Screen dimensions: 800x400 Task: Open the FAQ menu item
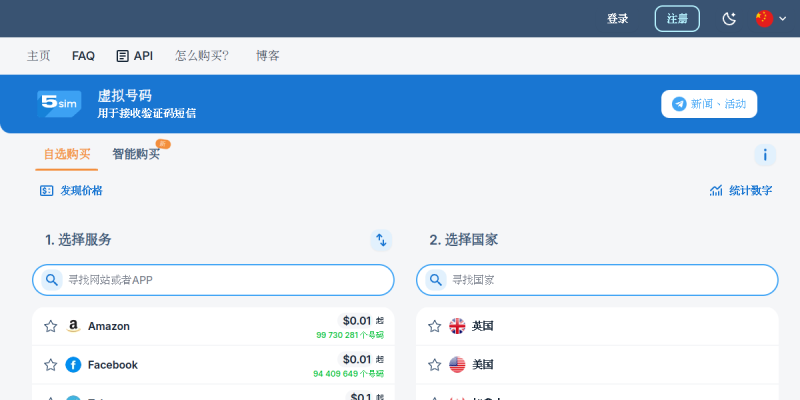tap(83, 56)
